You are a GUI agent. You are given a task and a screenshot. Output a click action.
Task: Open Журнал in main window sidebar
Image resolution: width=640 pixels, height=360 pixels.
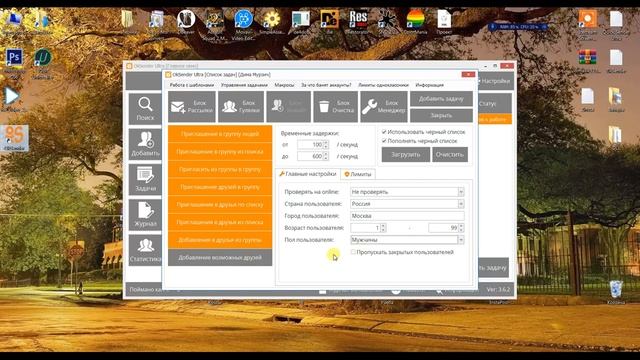(145, 214)
